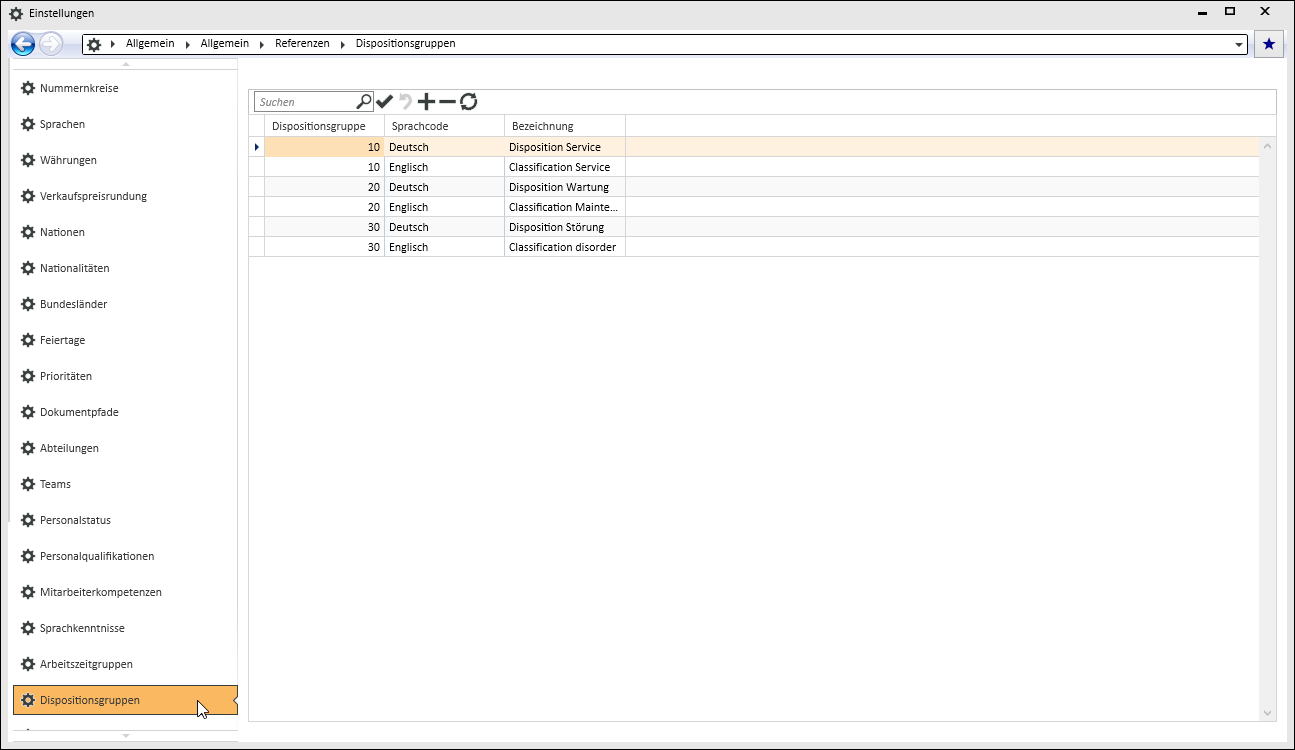Screen dimensions: 1295x750
Task: Click the gear icon beside Teams
Action: [28, 484]
